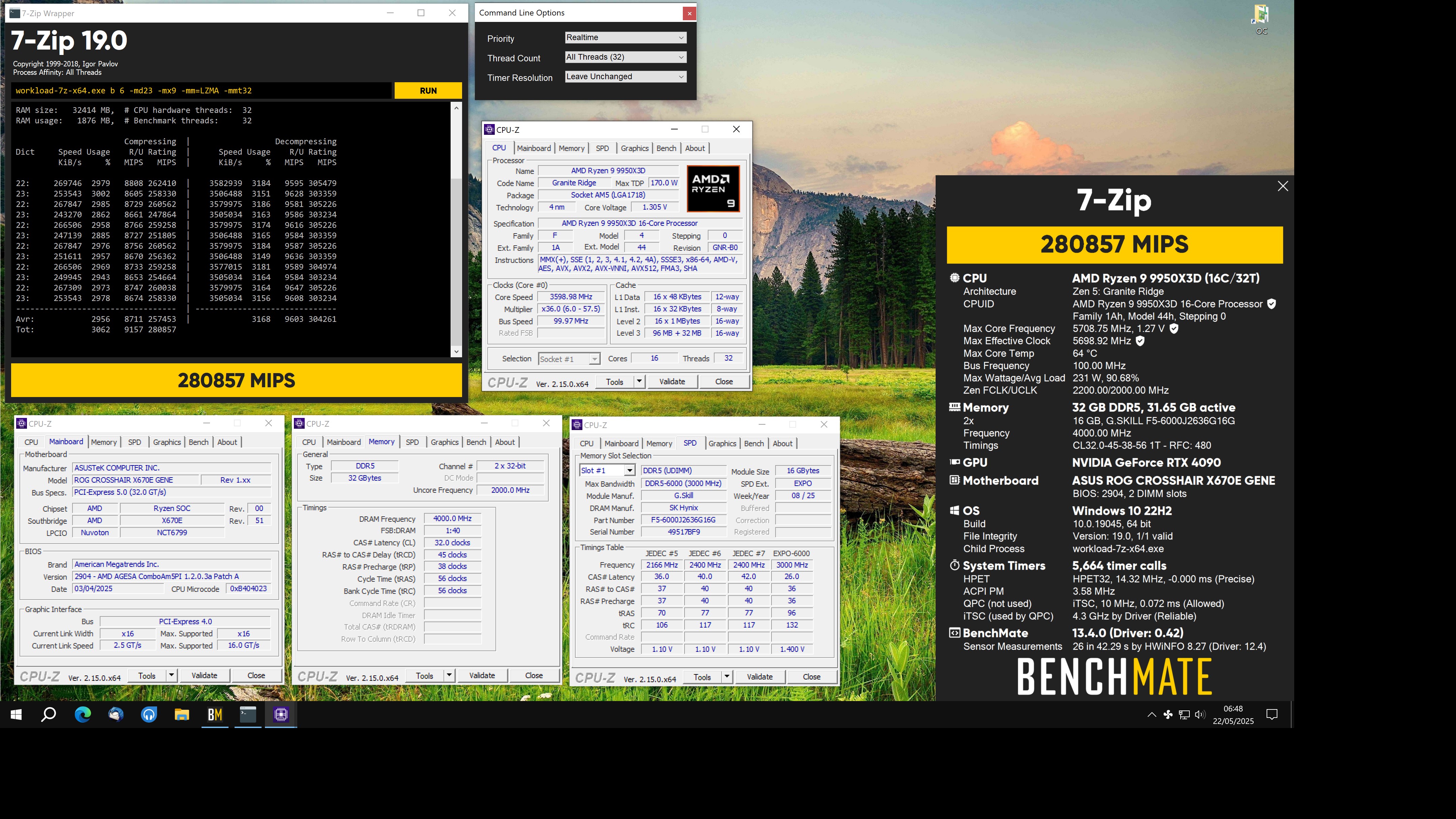Click the Windows OS icon in BenchMate panel
The image size is (1456, 819).
pyautogui.click(x=954, y=510)
